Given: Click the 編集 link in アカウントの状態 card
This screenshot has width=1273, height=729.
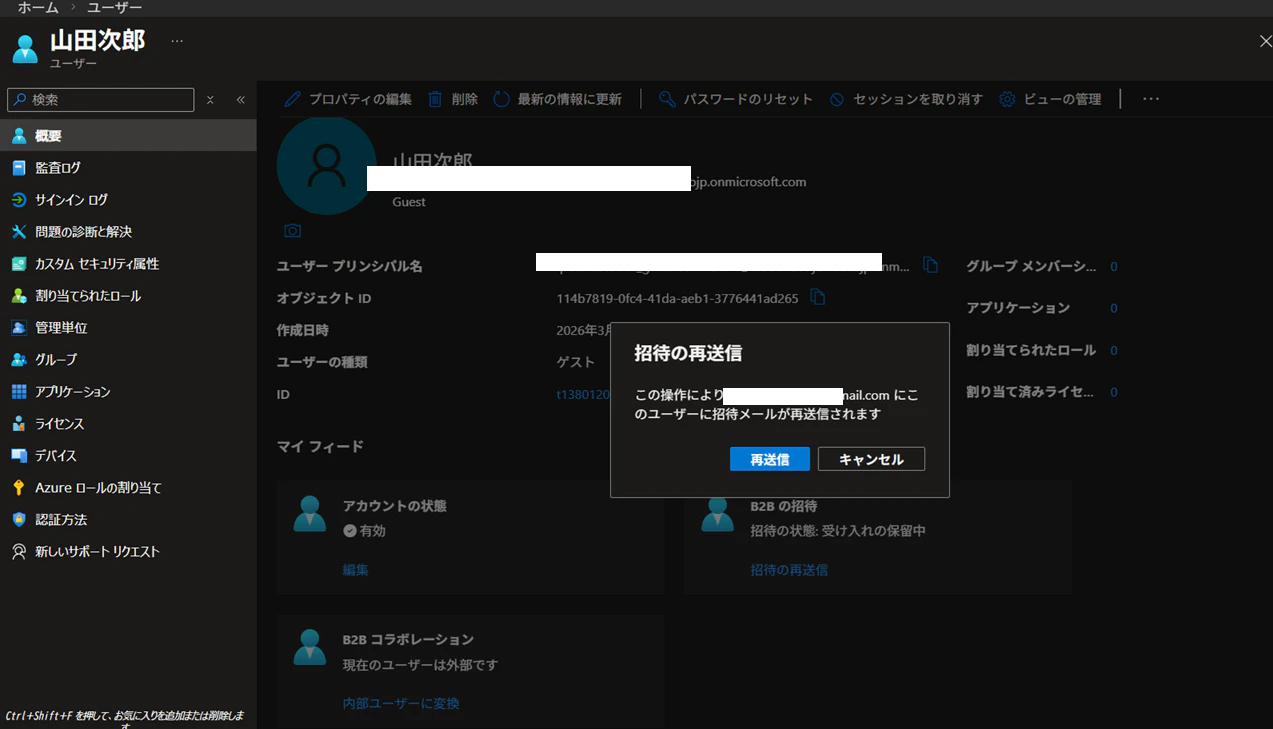Looking at the screenshot, I should tap(356, 570).
